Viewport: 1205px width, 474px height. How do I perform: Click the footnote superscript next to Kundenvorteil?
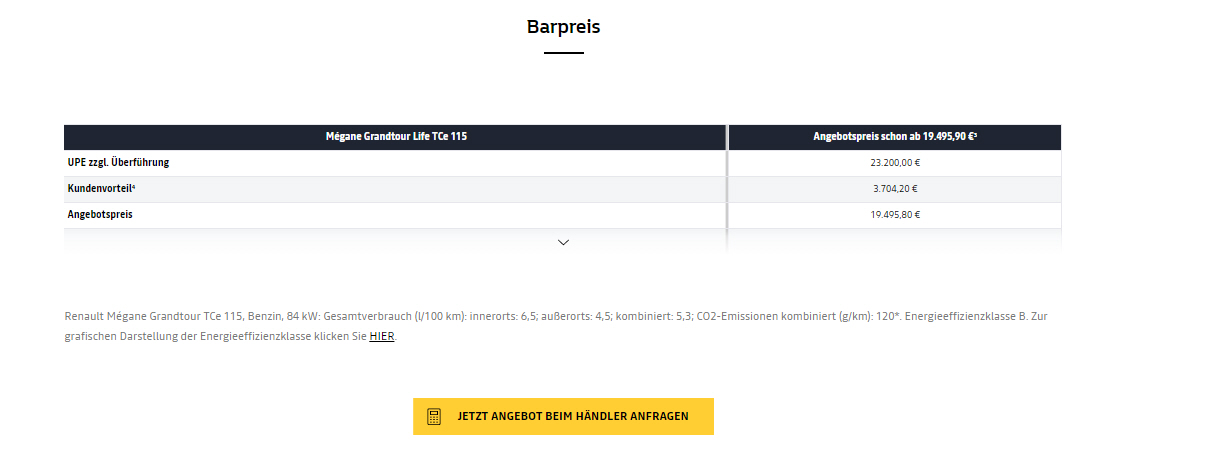click(133, 186)
